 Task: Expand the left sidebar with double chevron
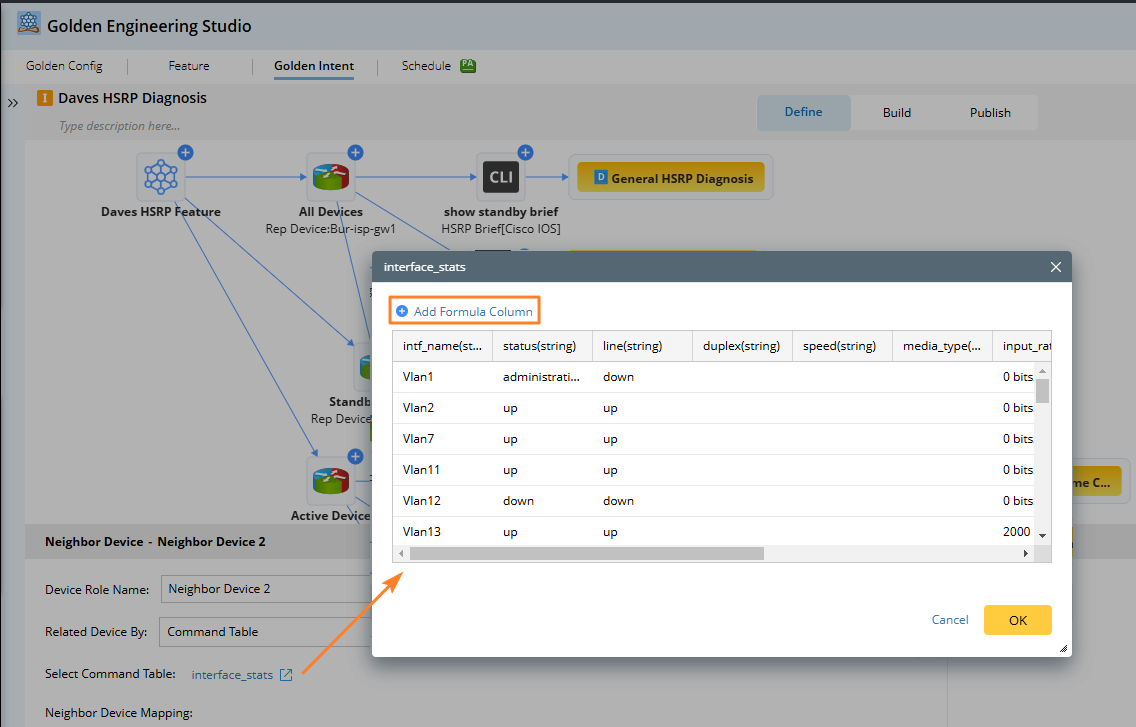13,103
